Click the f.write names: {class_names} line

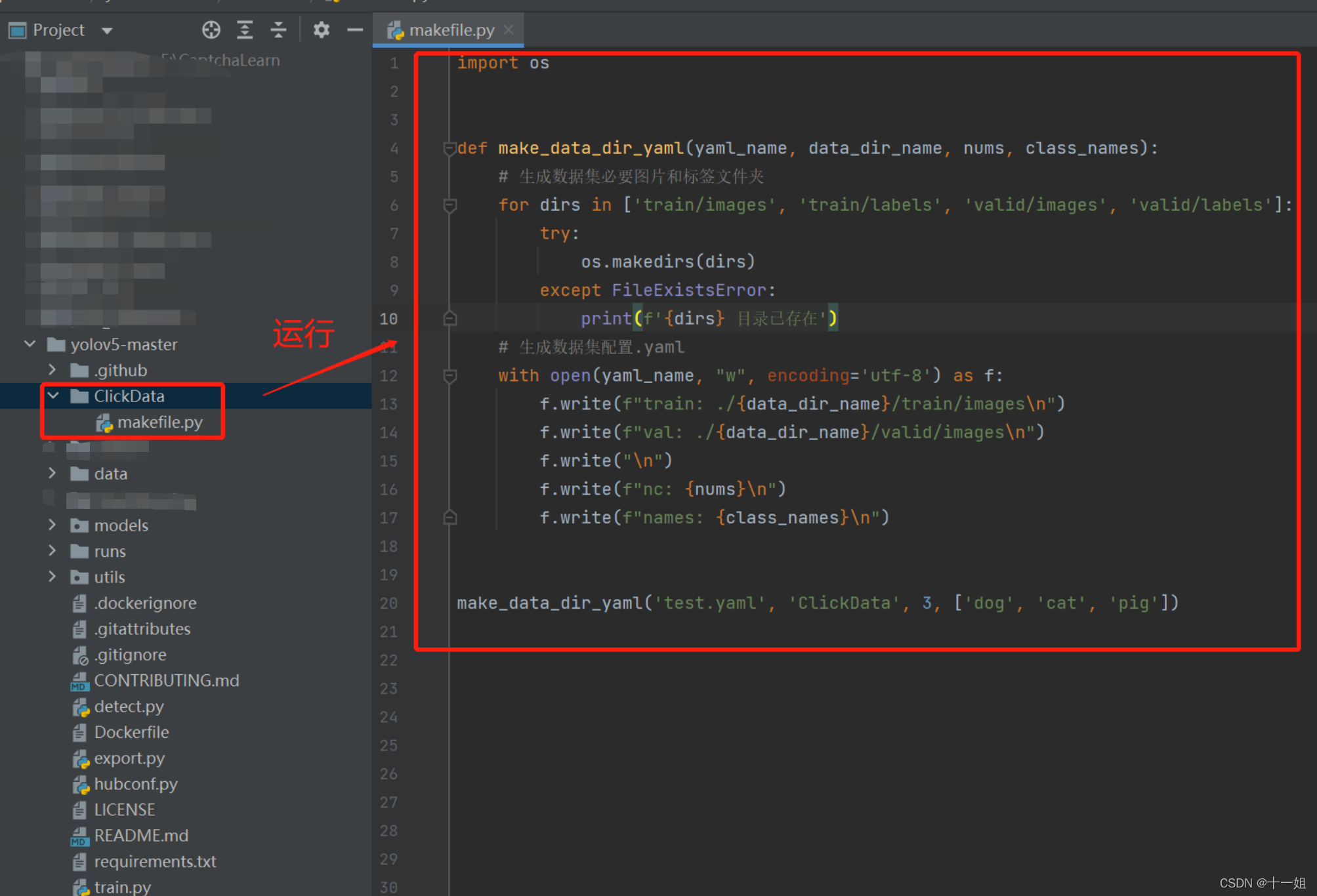click(x=714, y=518)
